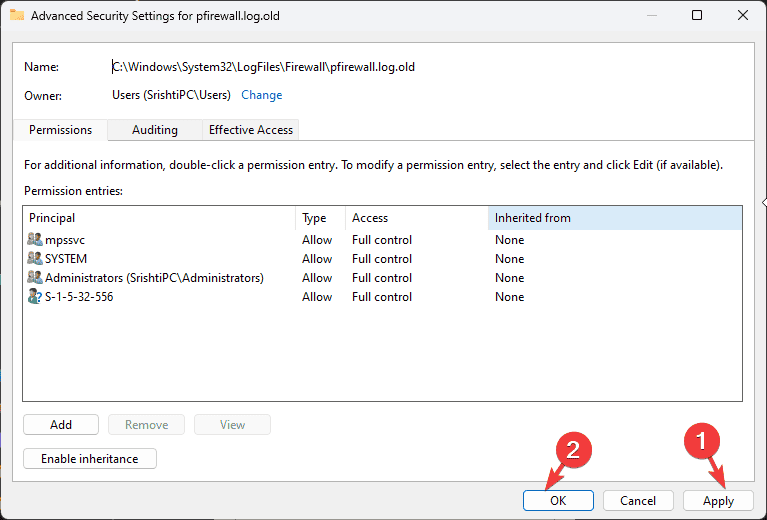
Task: Click Full control in the Administrators row
Action: point(382,277)
